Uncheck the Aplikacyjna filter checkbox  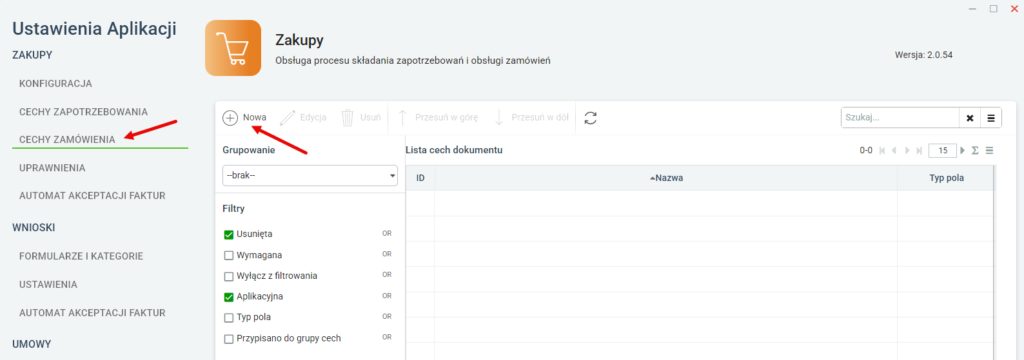pos(229,297)
